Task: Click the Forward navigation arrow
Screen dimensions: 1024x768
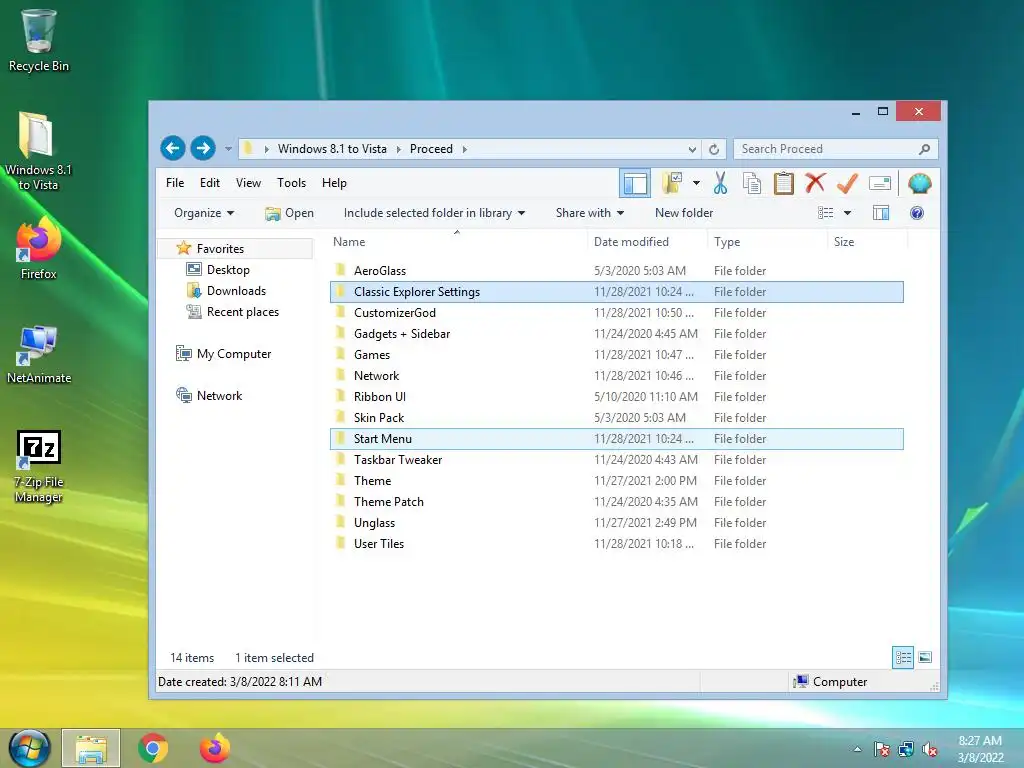Action: (203, 148)
